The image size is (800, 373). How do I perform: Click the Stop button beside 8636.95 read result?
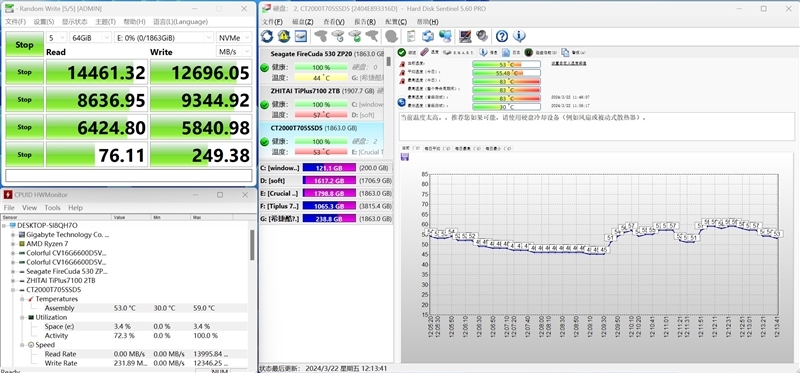[x=24, y=100]
